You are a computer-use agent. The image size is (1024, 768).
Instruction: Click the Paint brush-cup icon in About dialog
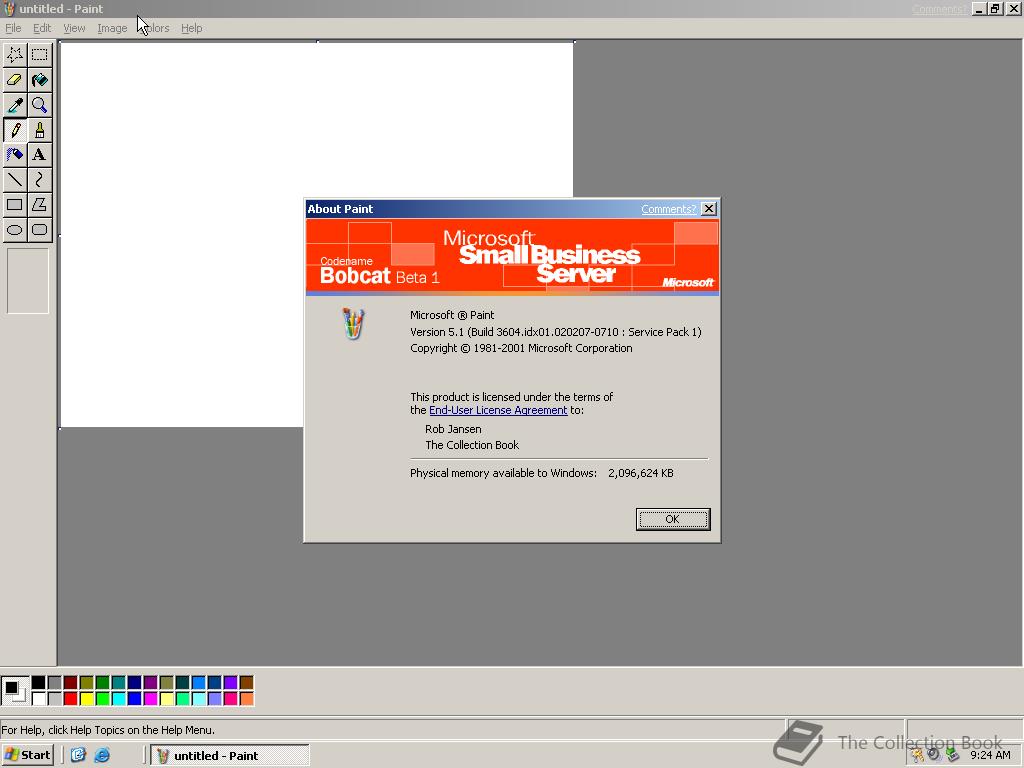353,324
